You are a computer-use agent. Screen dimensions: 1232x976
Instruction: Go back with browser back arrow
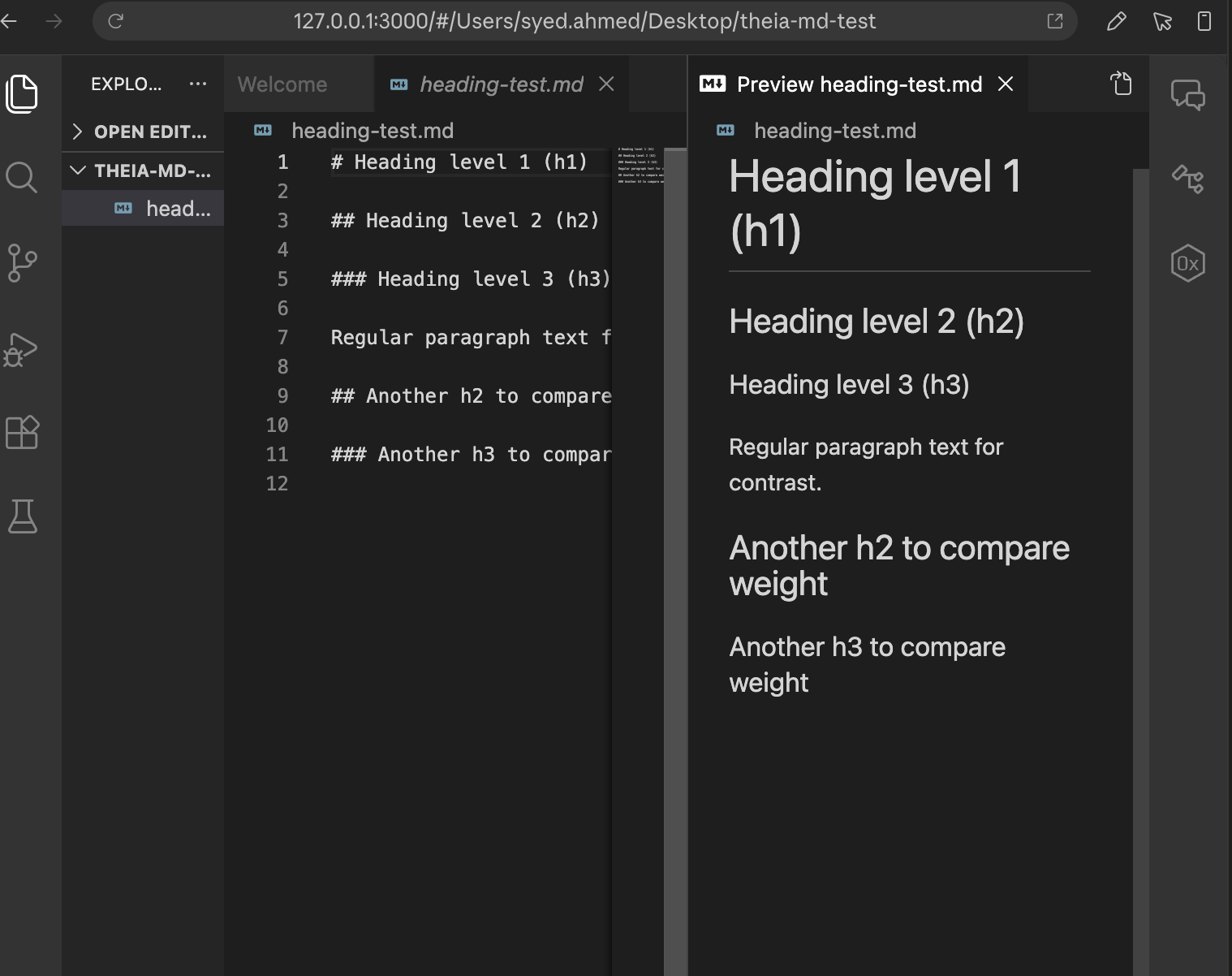[9, 21]
